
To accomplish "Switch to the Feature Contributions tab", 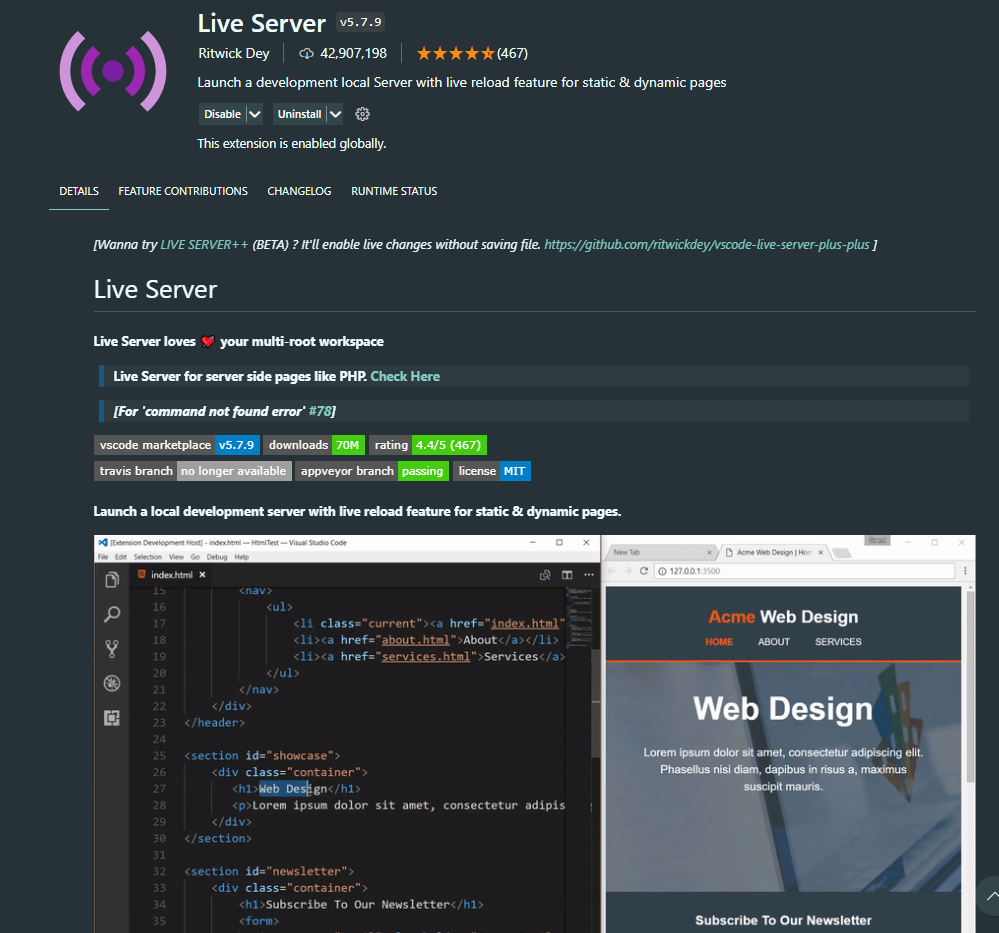I will click(183, 191).
